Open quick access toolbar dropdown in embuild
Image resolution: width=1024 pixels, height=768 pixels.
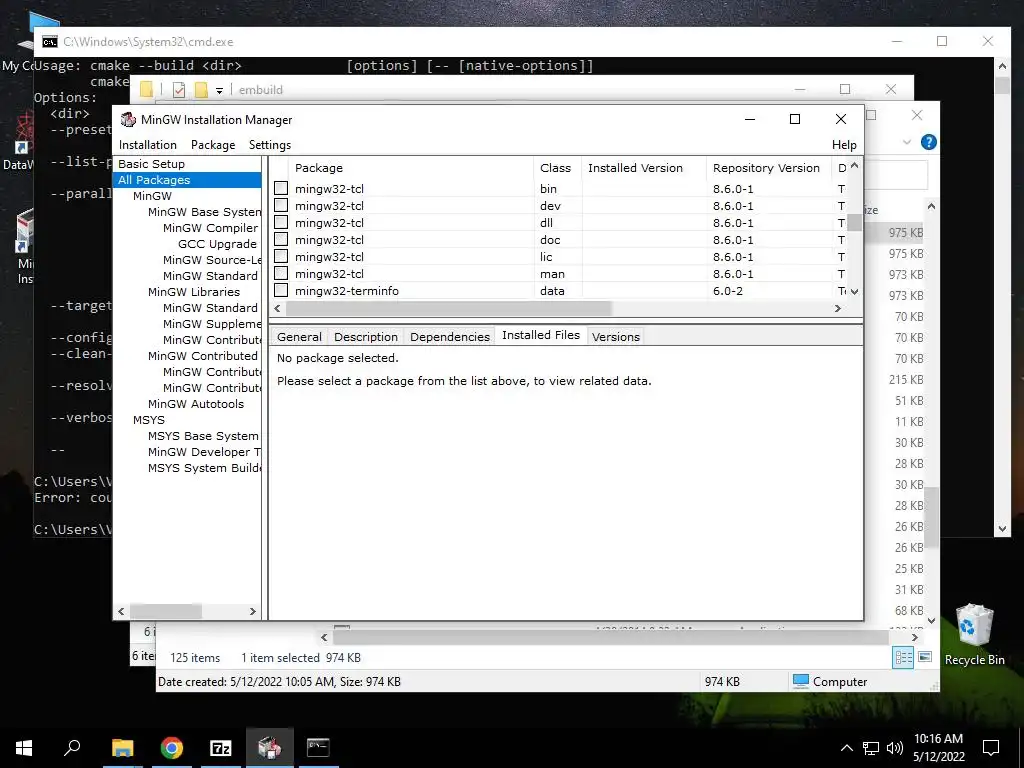click(219, 91)
